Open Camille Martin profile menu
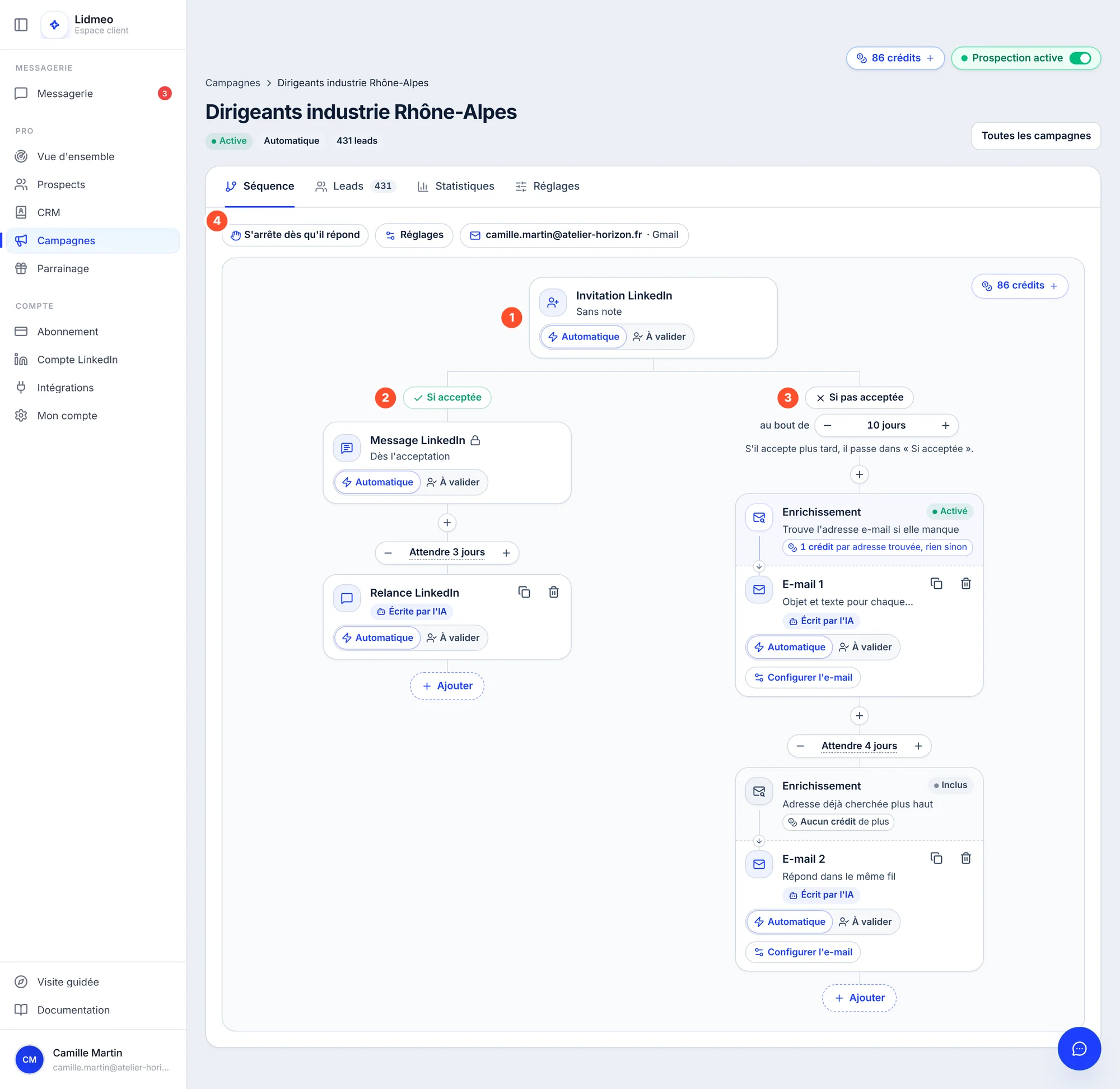Viewport: 1120px width, 1089px height. 92,1059
